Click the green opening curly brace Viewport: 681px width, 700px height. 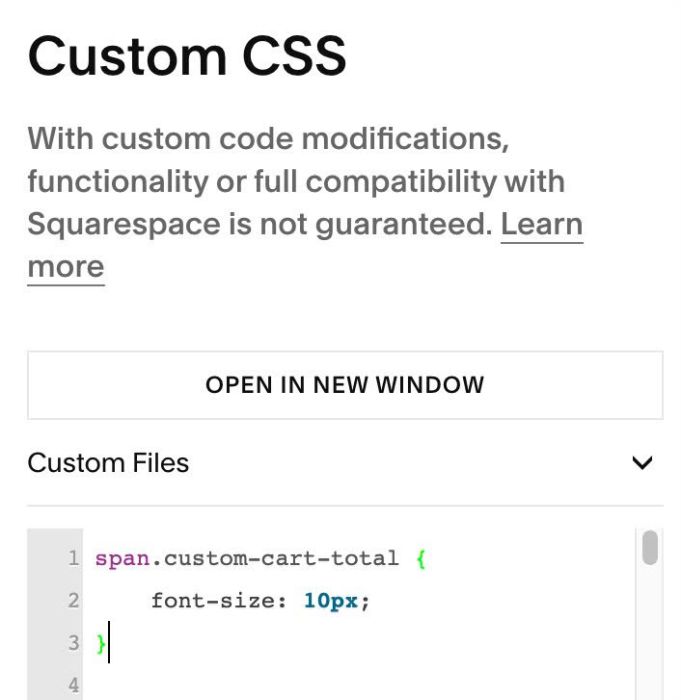(421, 558)
